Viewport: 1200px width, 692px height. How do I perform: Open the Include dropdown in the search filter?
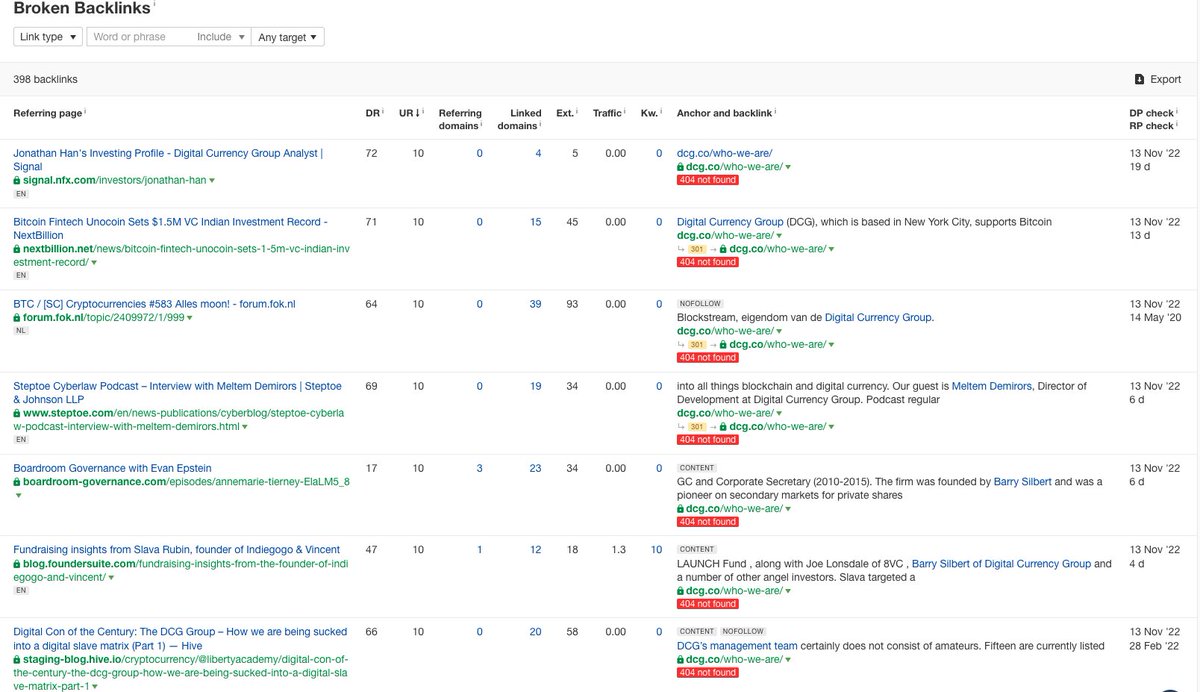(x=220, y=37)
